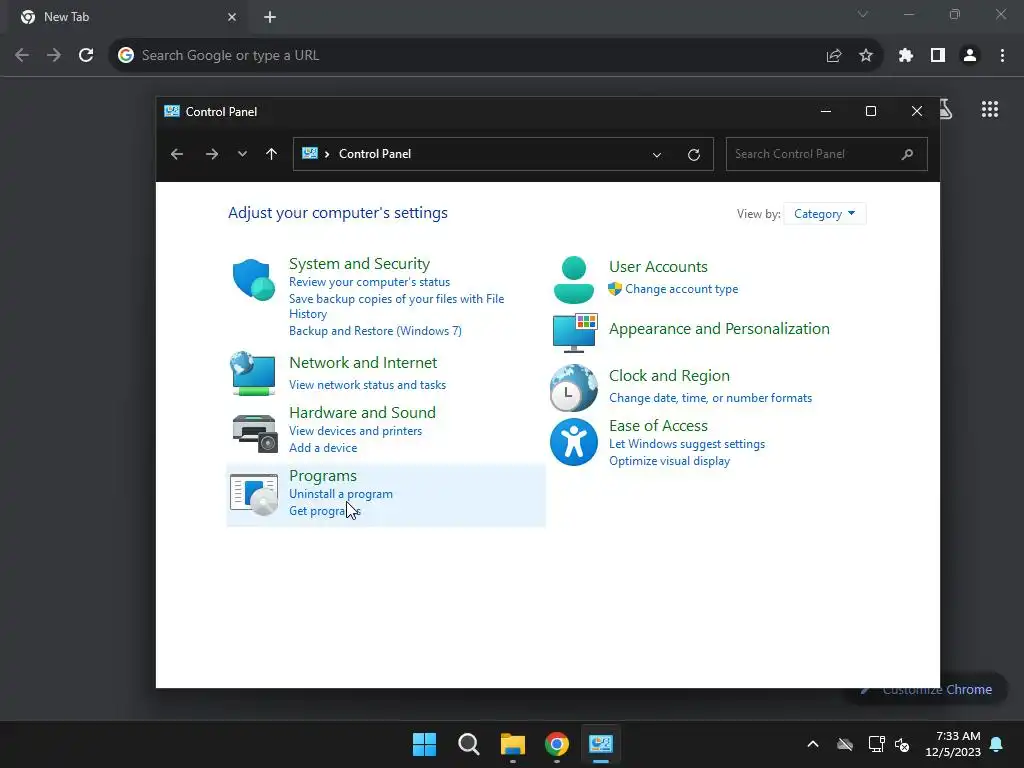The width and height of the screenshot is (1024, 768).
Task: Open the View by Category dropdown
Action: click(824, 214)
